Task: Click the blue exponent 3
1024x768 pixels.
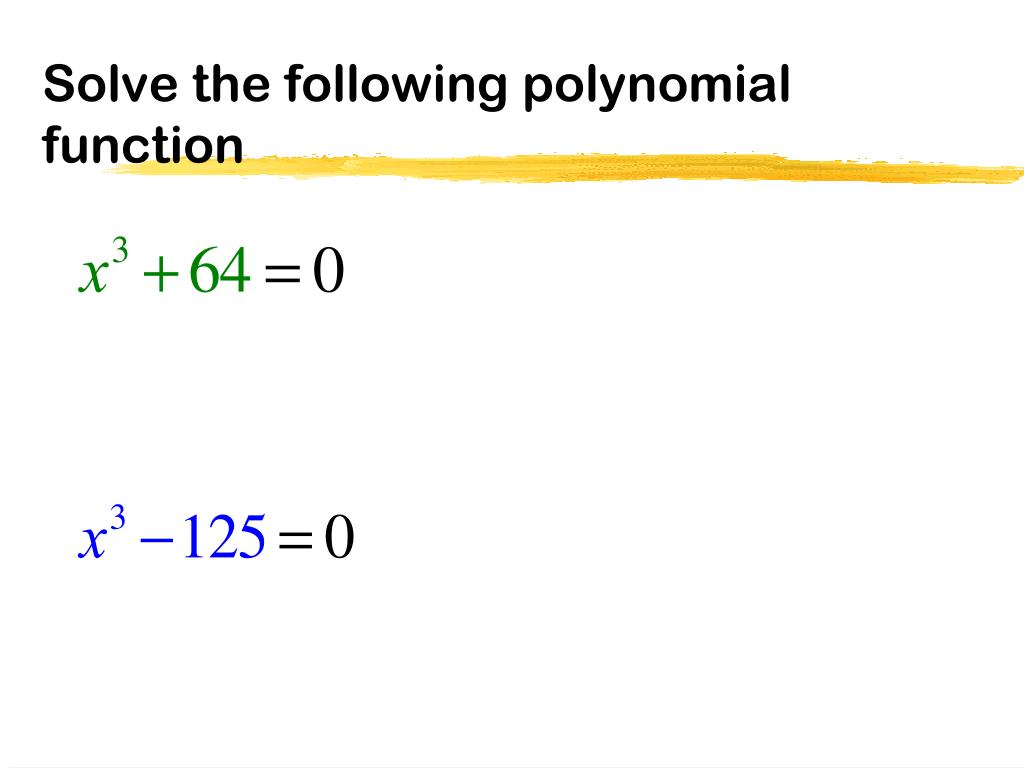Action: click(118, 516)
